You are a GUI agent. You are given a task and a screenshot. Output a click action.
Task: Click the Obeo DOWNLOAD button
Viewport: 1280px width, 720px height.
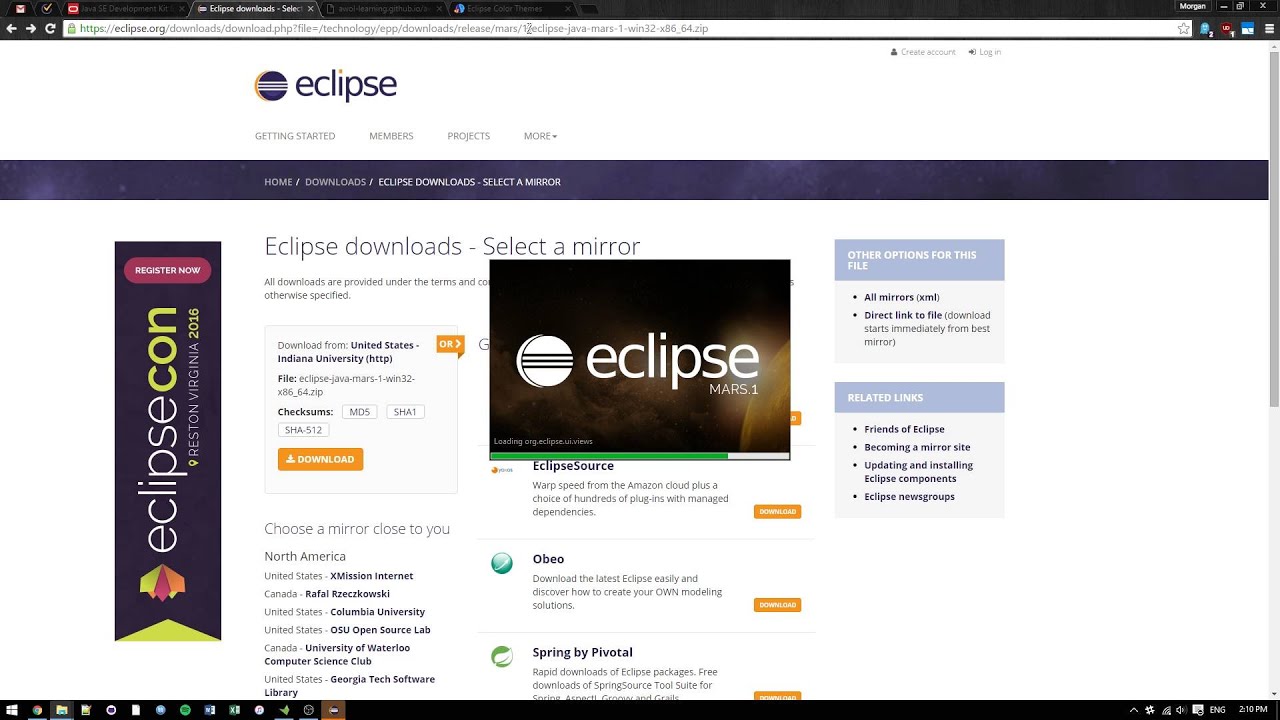[777, 605]
